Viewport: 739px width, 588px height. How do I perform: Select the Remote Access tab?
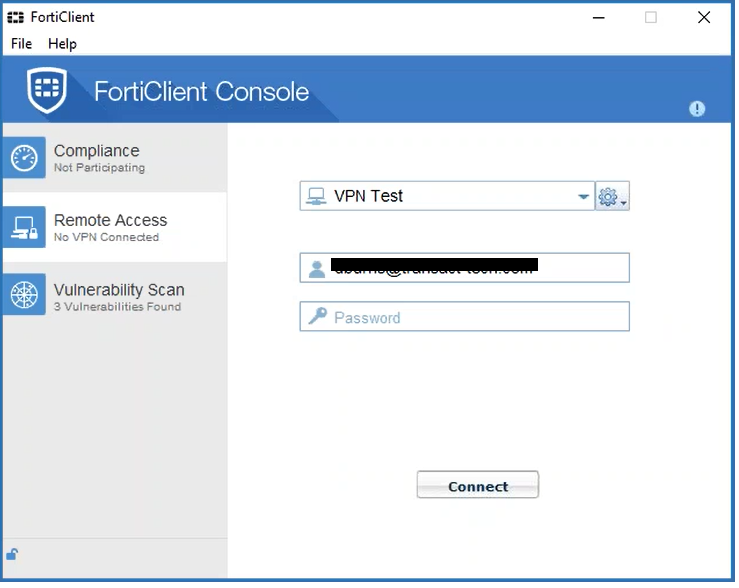(x=114, y=227)
